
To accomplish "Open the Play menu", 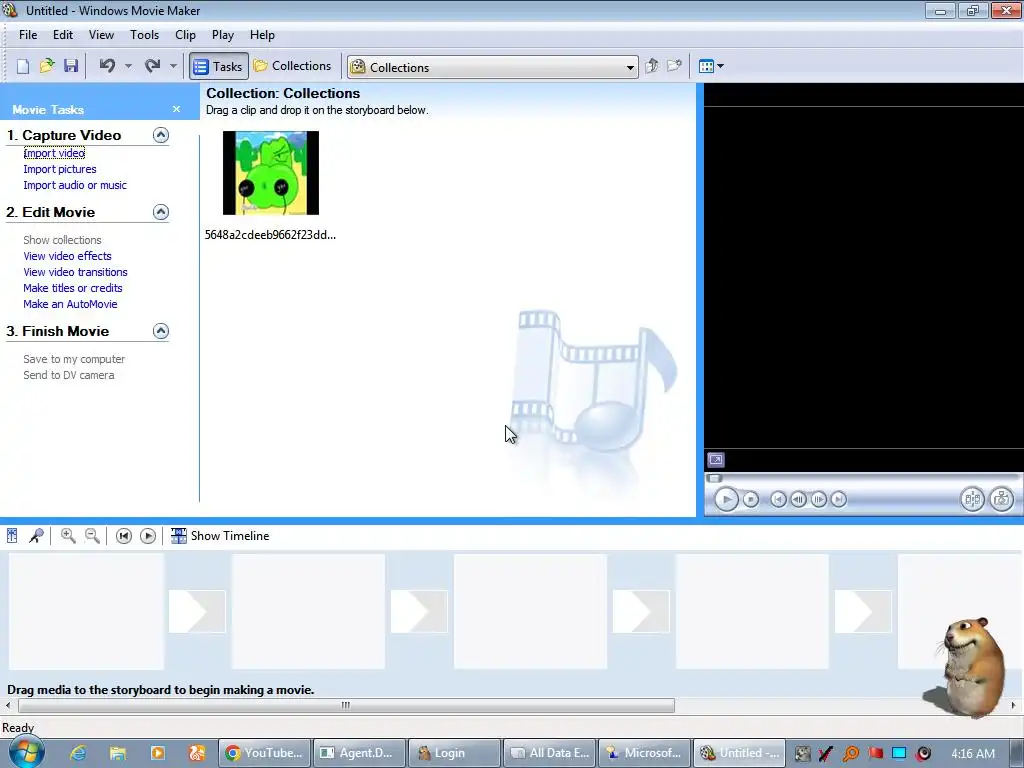I will pos(223,35).
